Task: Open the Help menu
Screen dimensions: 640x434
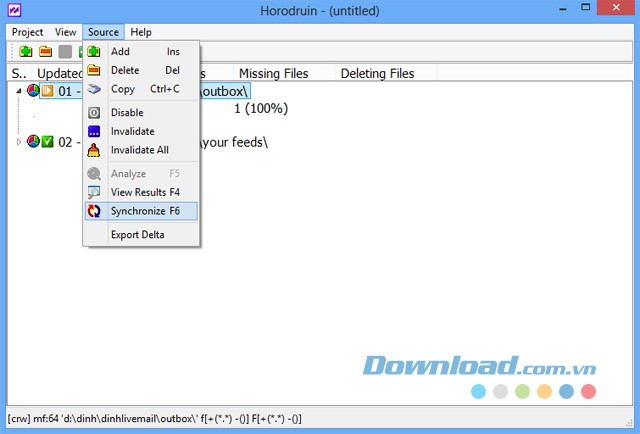Action: point(141,32)
